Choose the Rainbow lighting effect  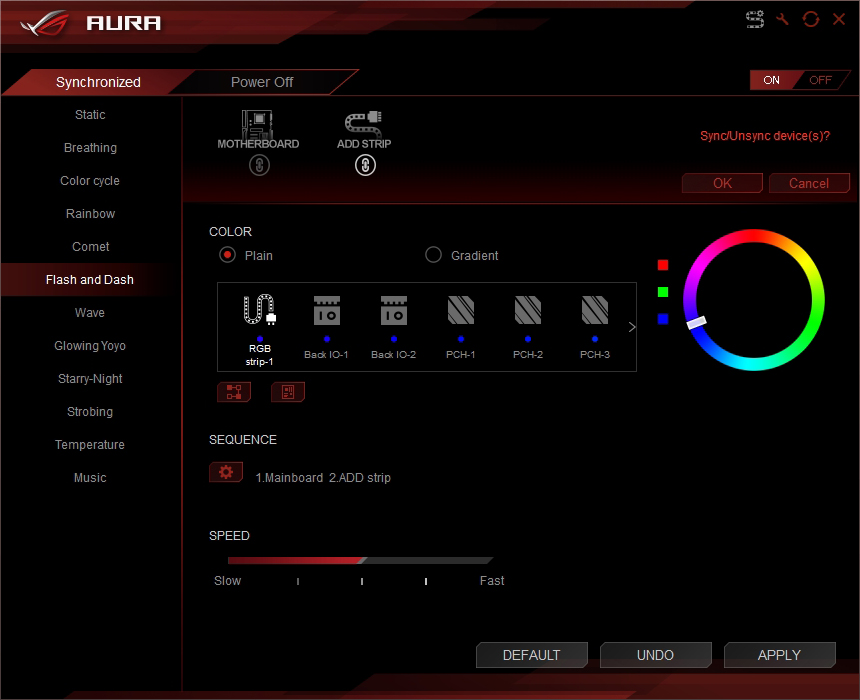click(x=90, y=214)
